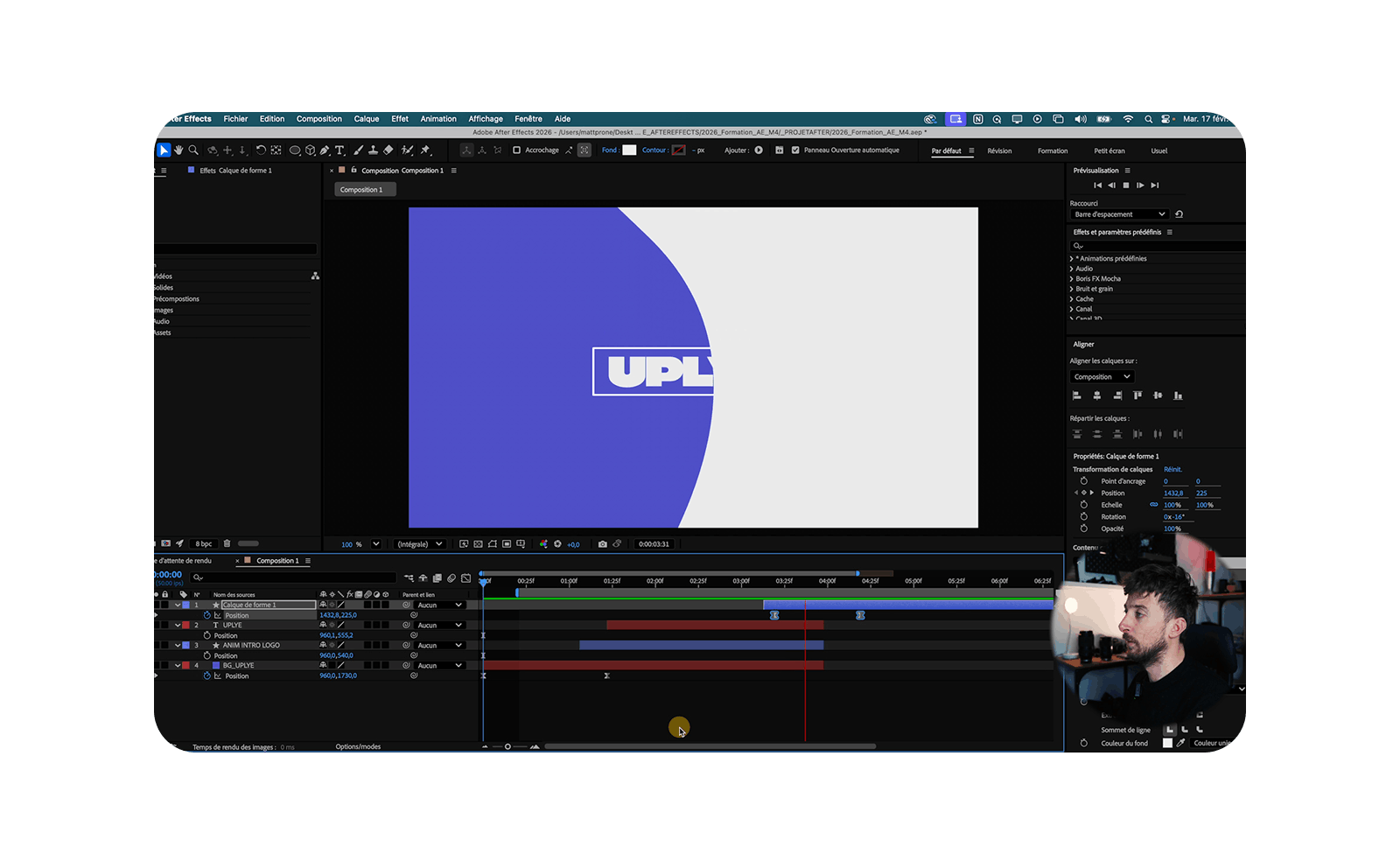This screenshot has height=868, width=1400.
Task: Toggle Panneau Ouverture automatique checkbox
Action: [x=795, y=150]
